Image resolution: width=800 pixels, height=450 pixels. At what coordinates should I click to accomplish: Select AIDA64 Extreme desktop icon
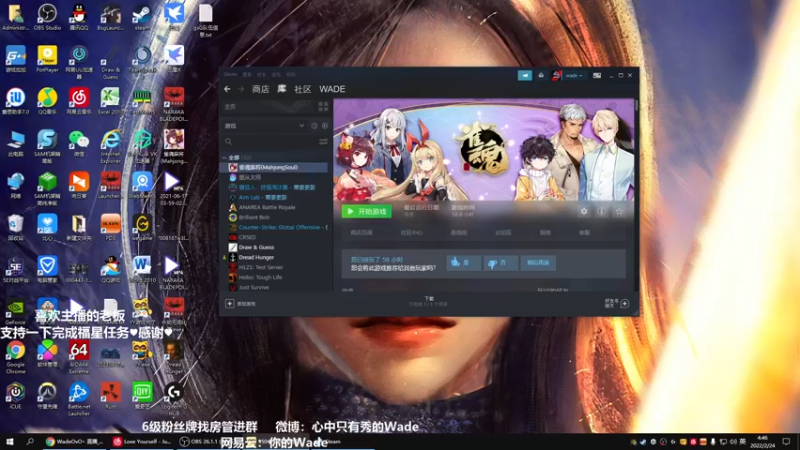[79, 357]
